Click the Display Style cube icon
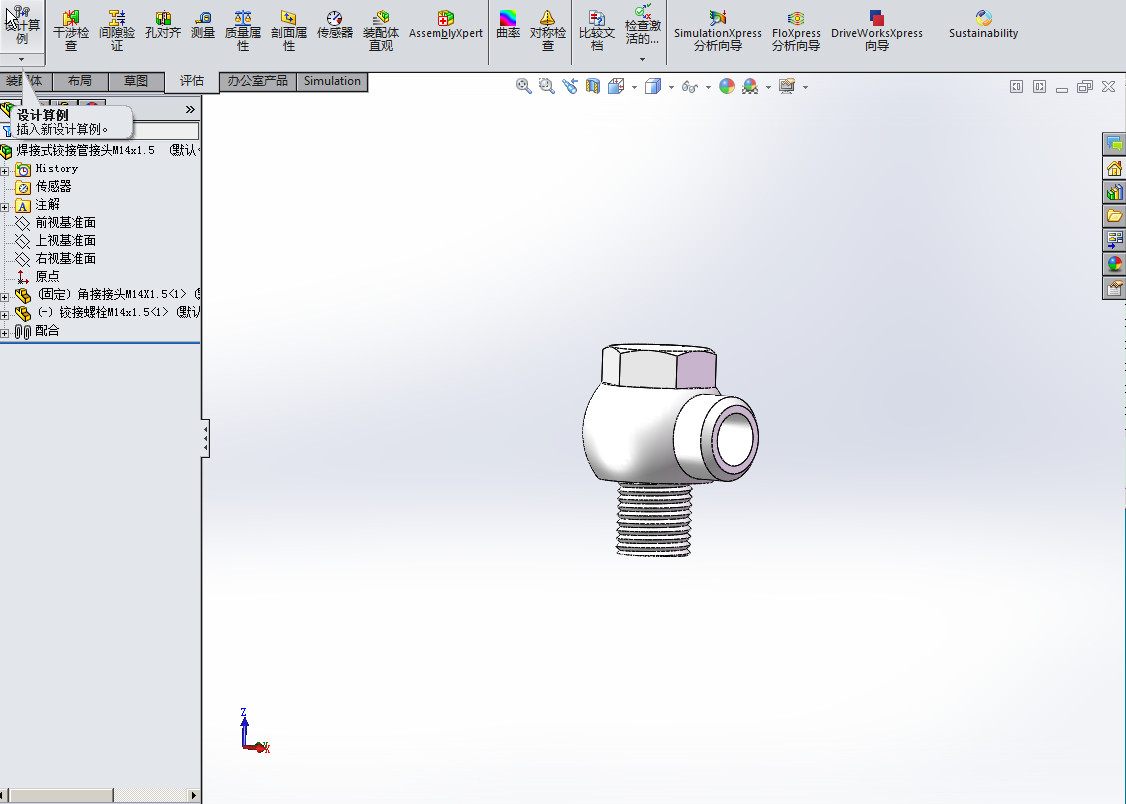 (653, 87)
